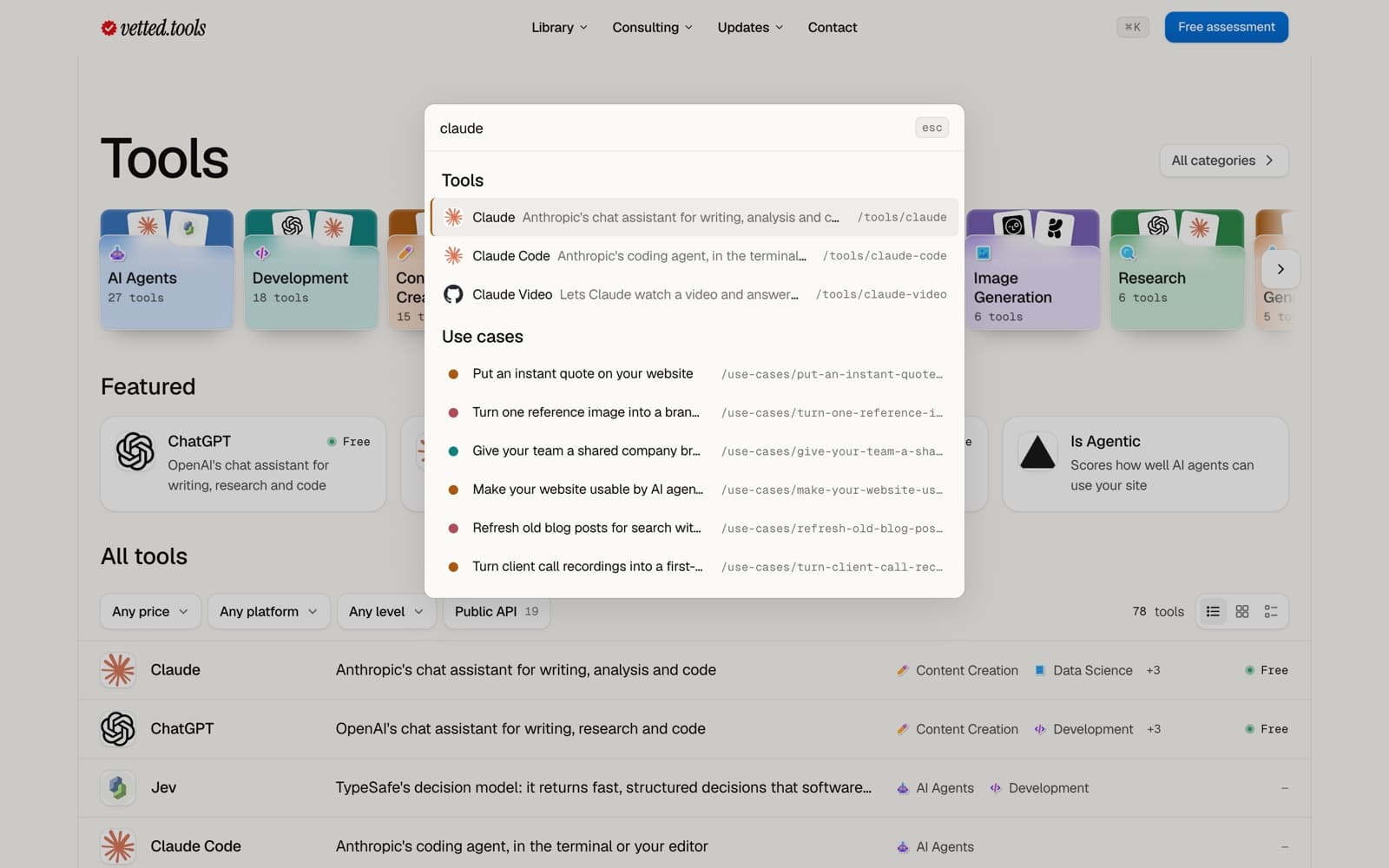Image resolution: width=1389 pixels, height=868 pixels.
Task: Click the Development tag in Jev row
Action: pos(1039,788)
